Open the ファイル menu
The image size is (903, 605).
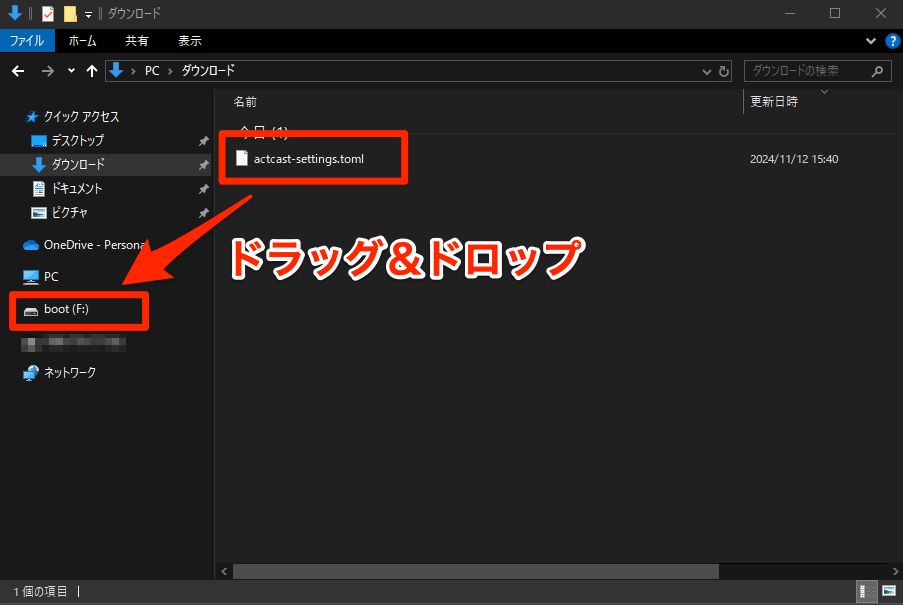28,40
